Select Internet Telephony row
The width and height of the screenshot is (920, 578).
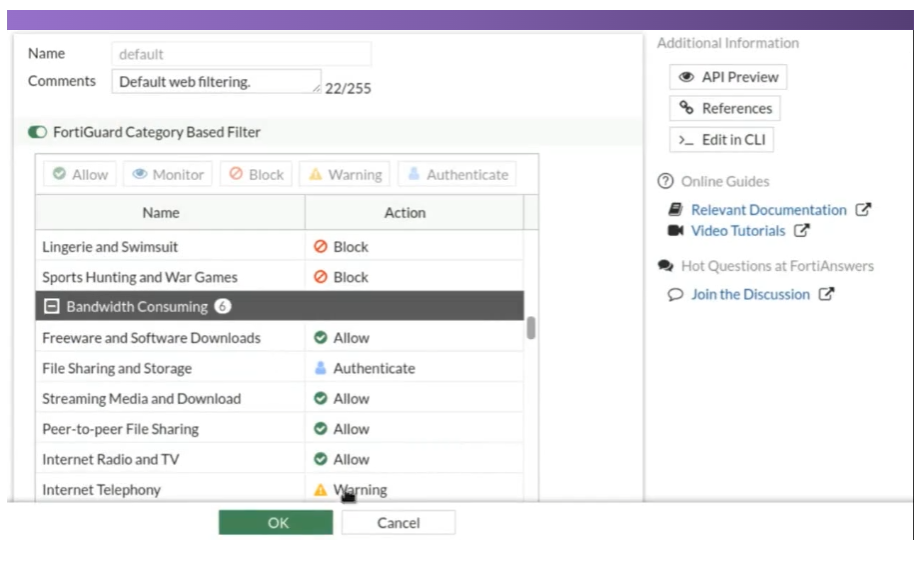279,488
